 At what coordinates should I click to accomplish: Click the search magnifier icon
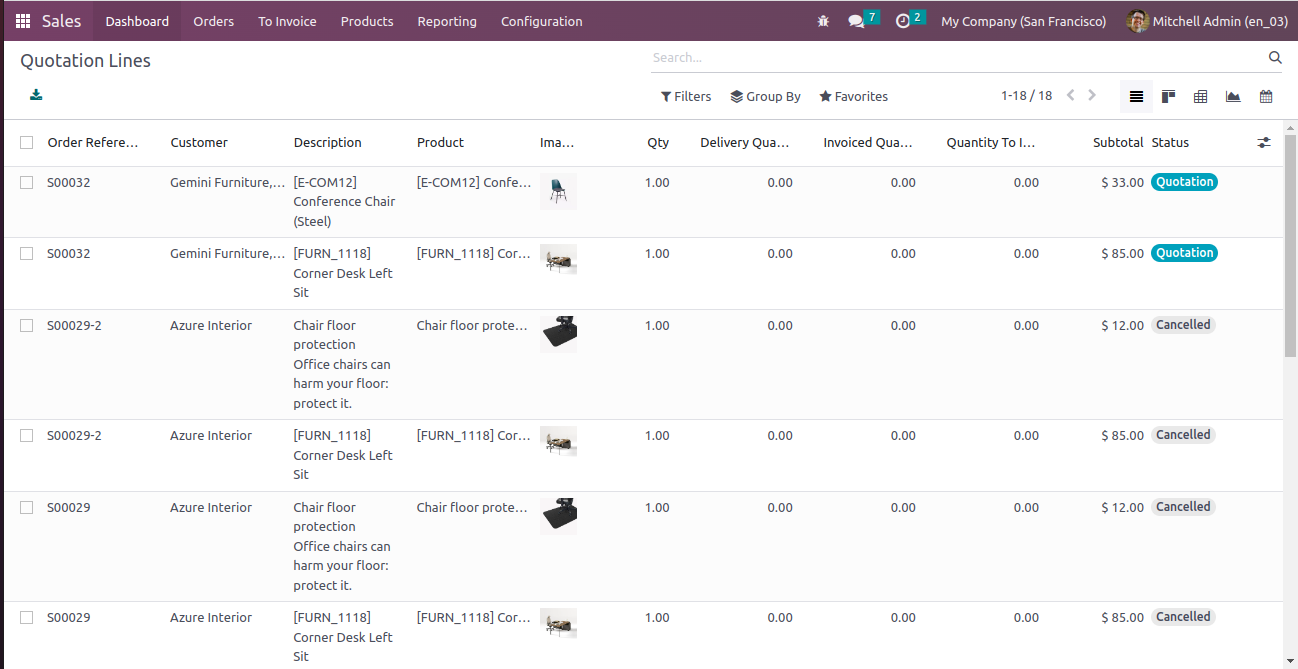click(x=1275, y=58)
